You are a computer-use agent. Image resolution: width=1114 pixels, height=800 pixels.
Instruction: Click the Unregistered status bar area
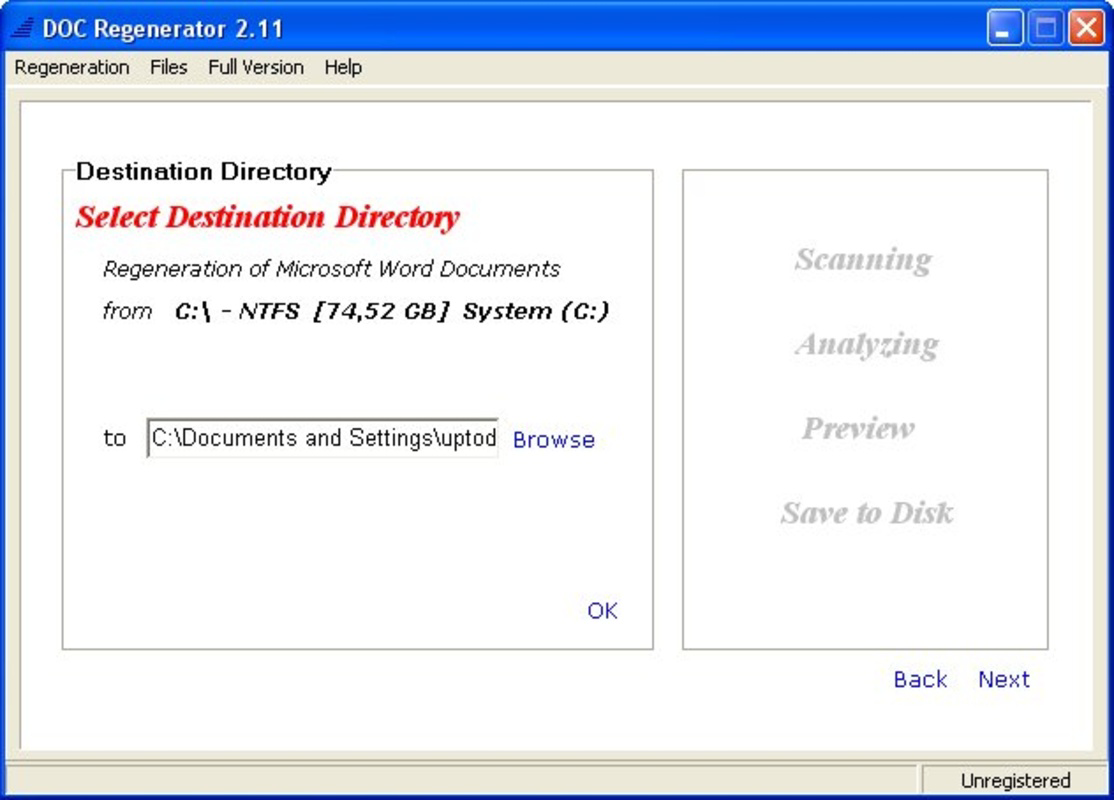1016,779
